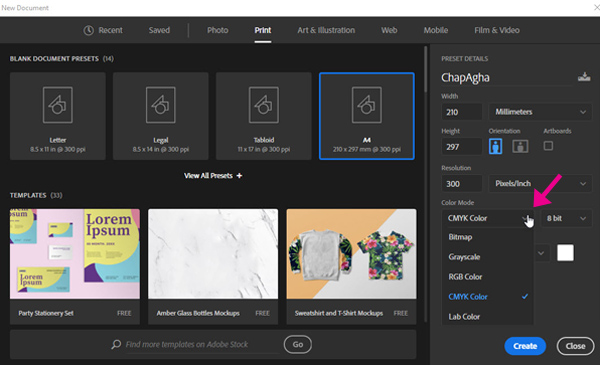Image resolution: width=600 pixels, height=365 pixels.
Task: Open the Recent tab with clock icon
Action: pyautogui.click(x=103, y=30)
